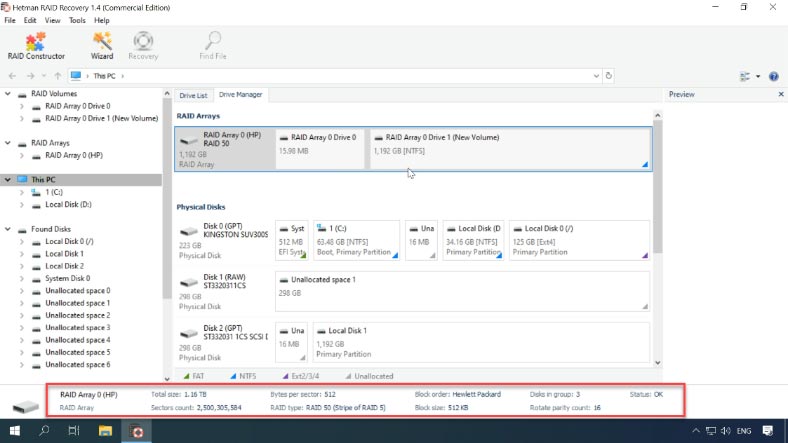Open address bar history dropdown

596,76
